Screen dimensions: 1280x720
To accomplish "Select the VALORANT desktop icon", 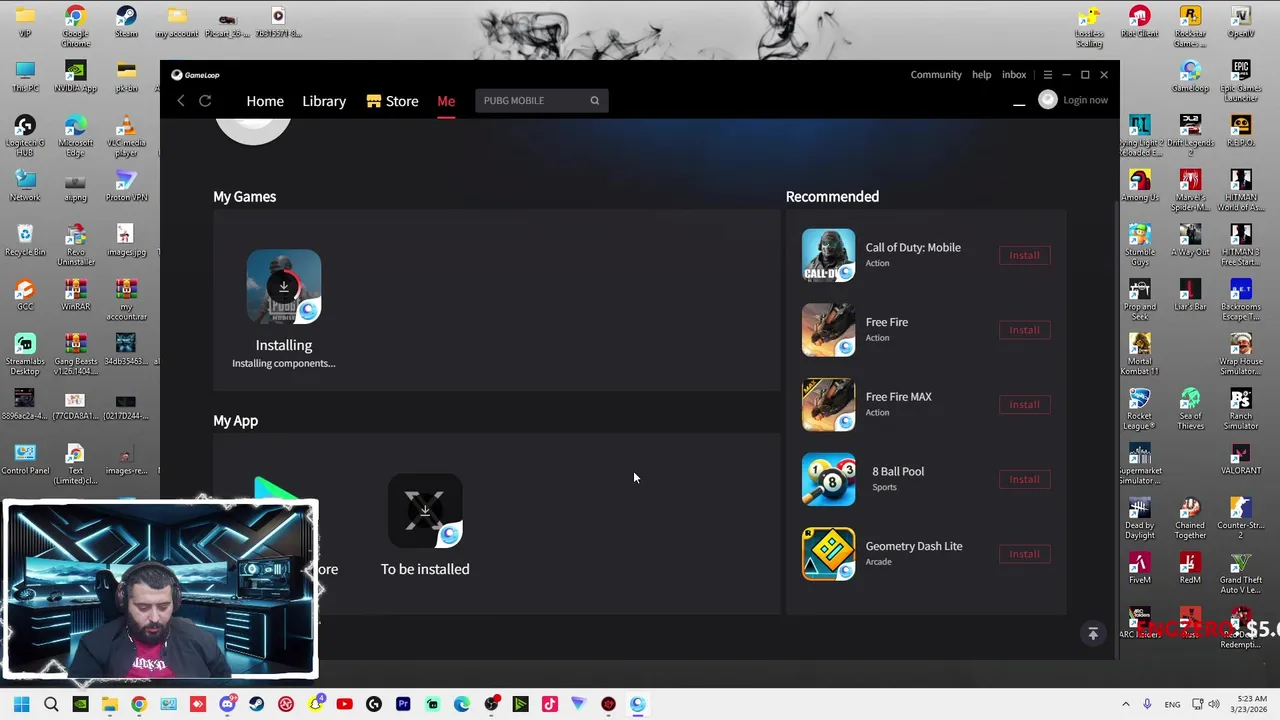I will [1241, 459].
